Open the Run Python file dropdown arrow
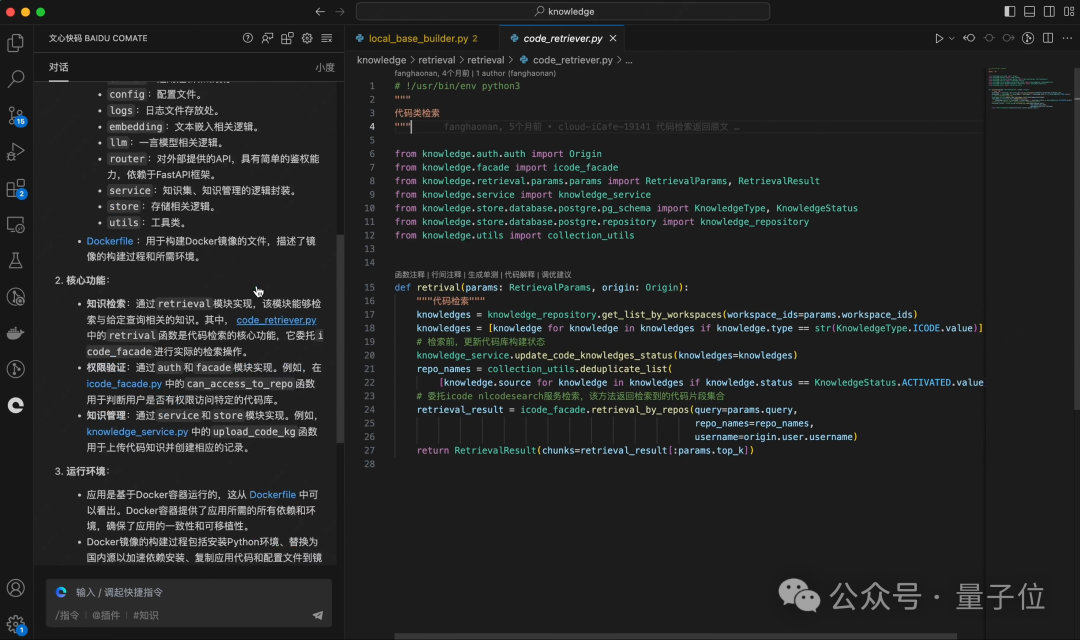This screenshot has height=640, width=1080. point(952,38)
